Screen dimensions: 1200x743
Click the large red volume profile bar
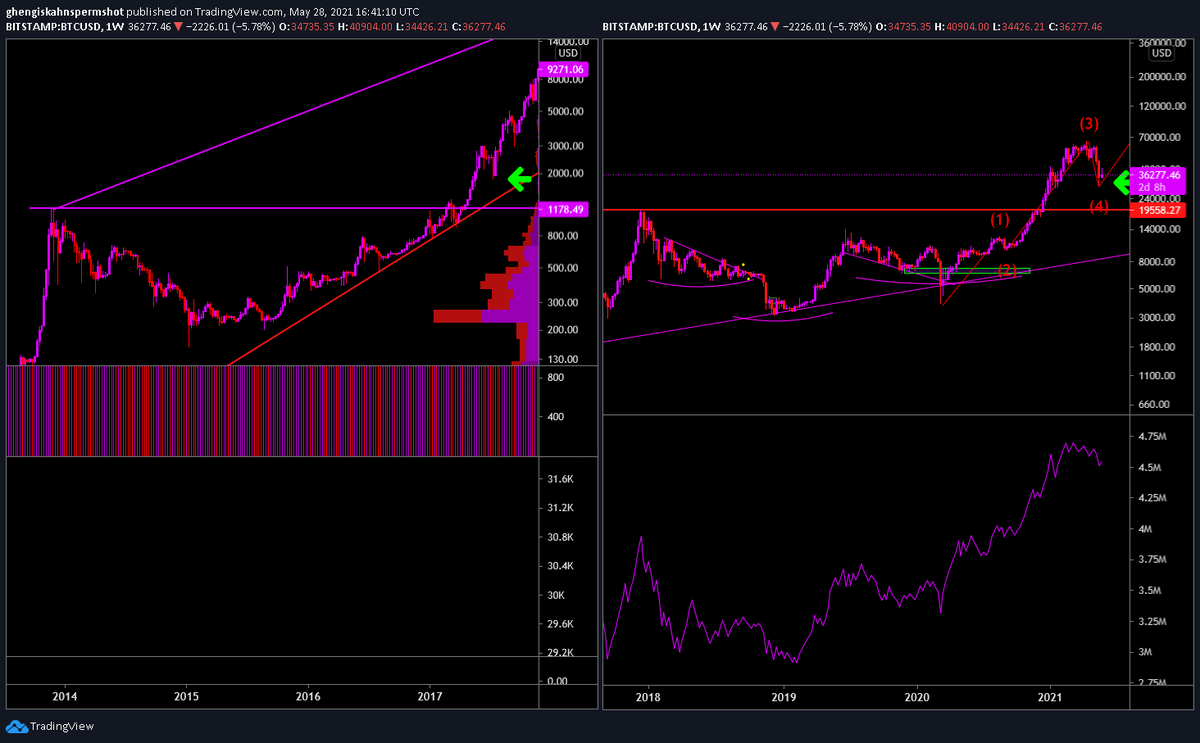(458, 316)
